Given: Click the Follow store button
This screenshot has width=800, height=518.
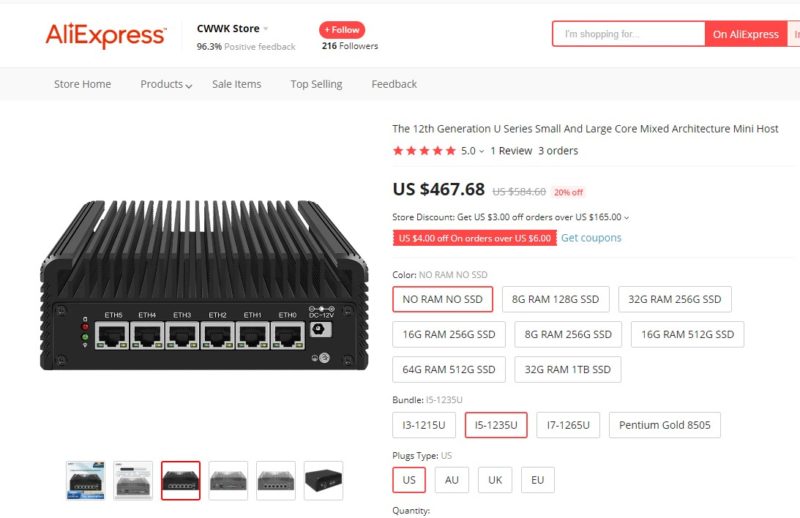Looking at the screenshot, I should [342, 30].
